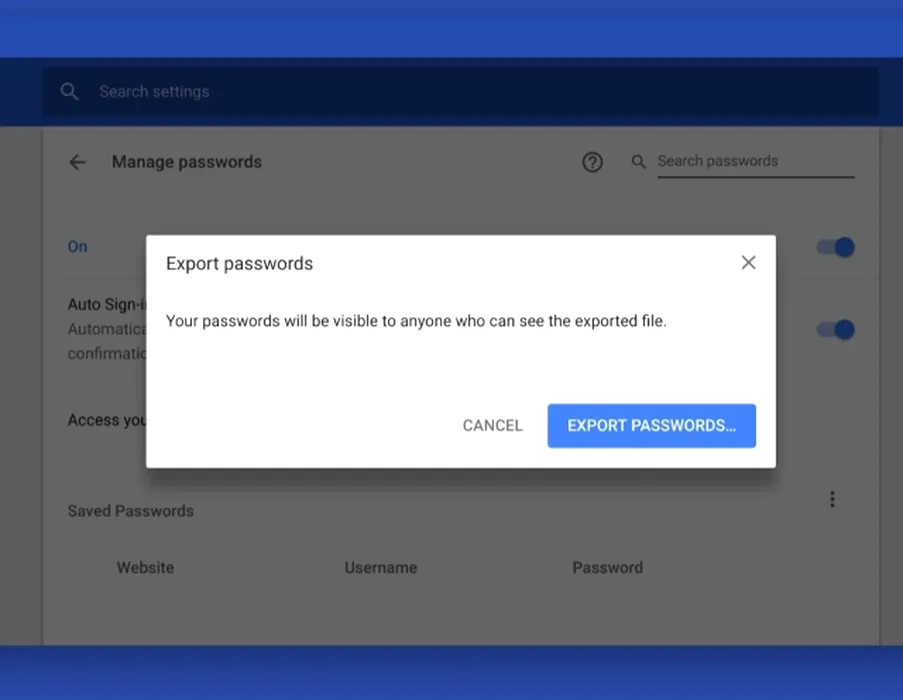Open the help question mark icon

tap(592, 162)
